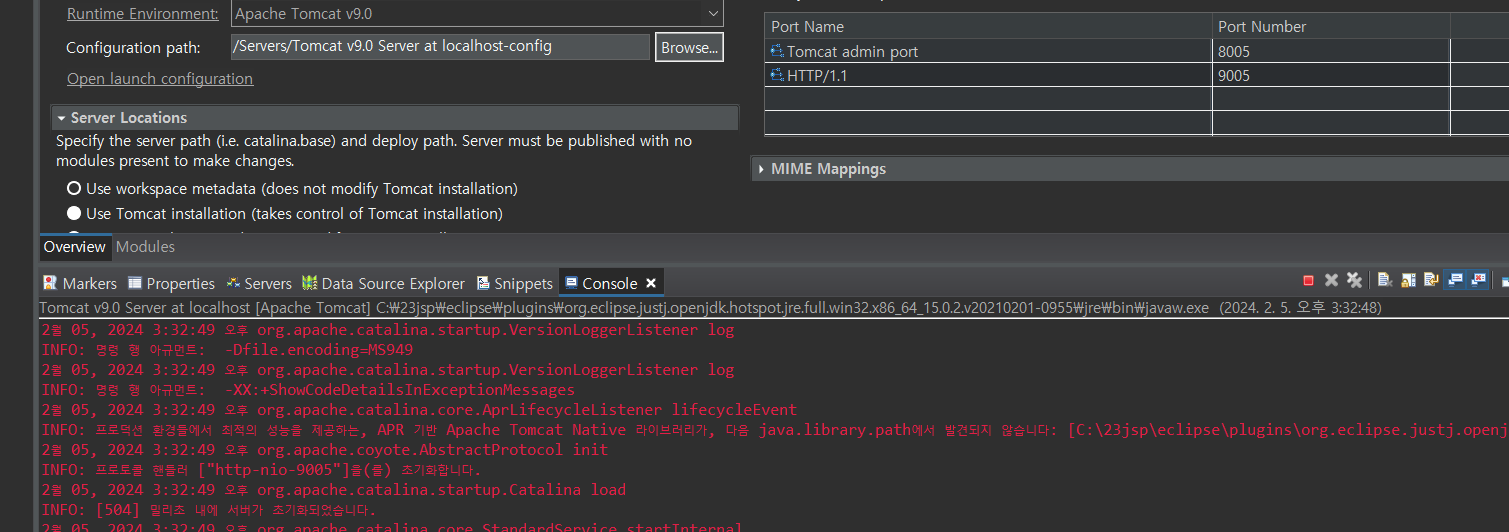Click the http-nio-9005 protocol handler line

[261, 470]
